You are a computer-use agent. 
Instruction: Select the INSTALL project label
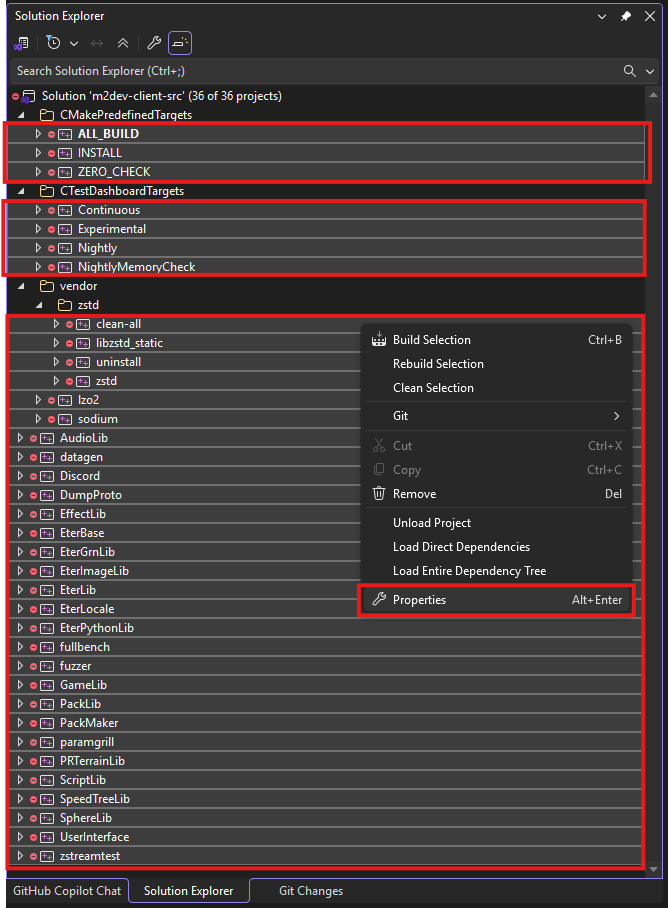tap(100, 153)
